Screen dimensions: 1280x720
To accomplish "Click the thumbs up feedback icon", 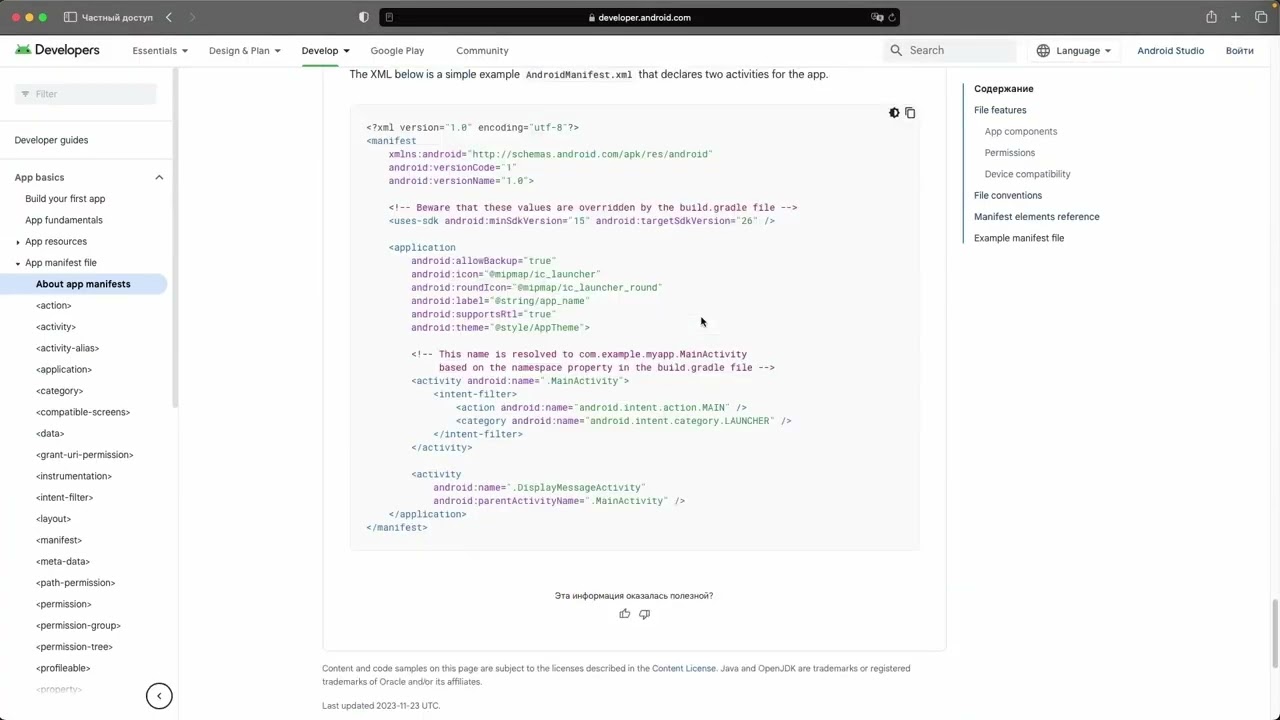I will pyautogui.click(x=625, y=614).
